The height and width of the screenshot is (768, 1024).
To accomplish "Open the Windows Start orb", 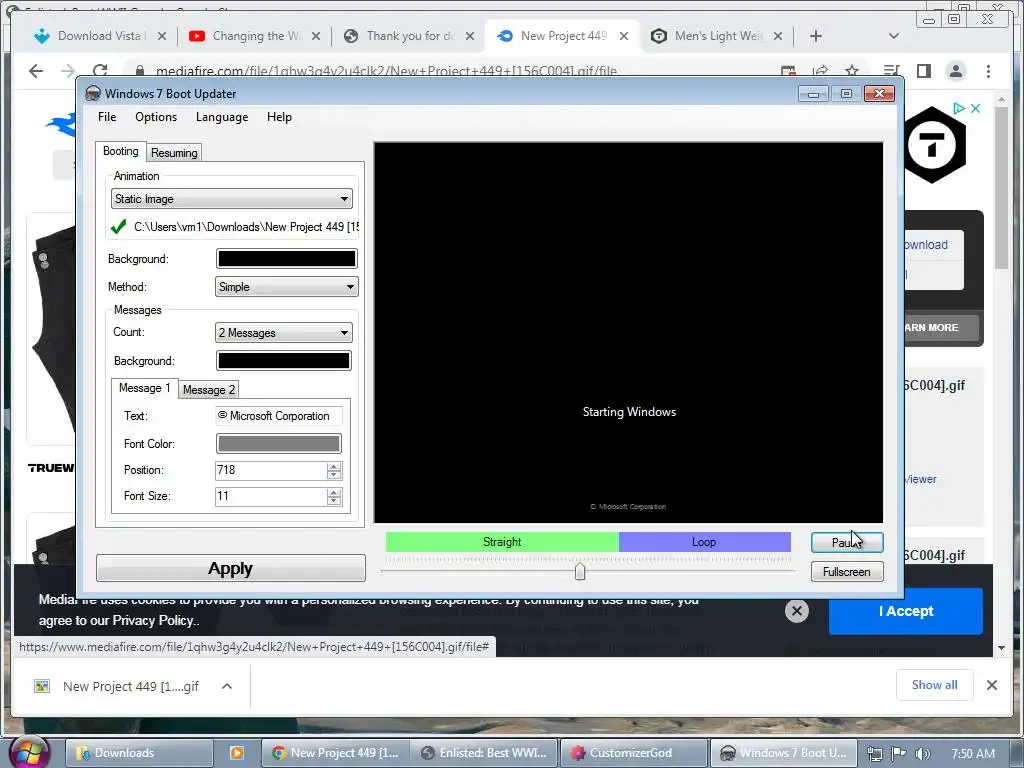I will pyautogui.click(x=29, y=752).
